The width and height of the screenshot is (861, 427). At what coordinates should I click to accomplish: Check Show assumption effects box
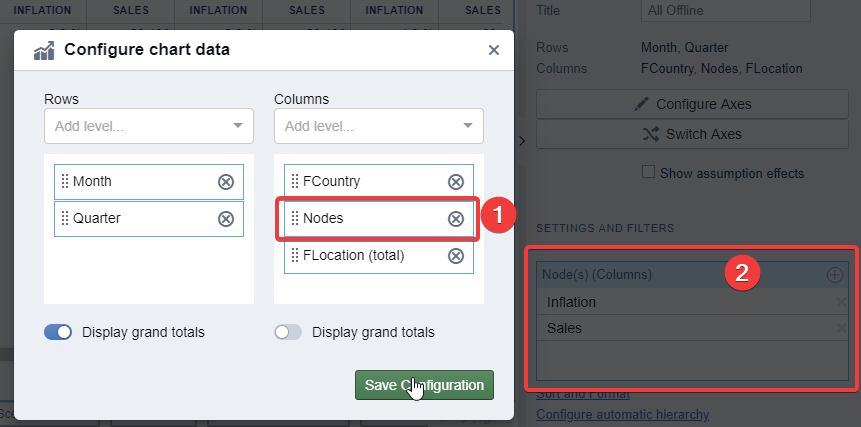pyautogui.click(x=648, y=173)
